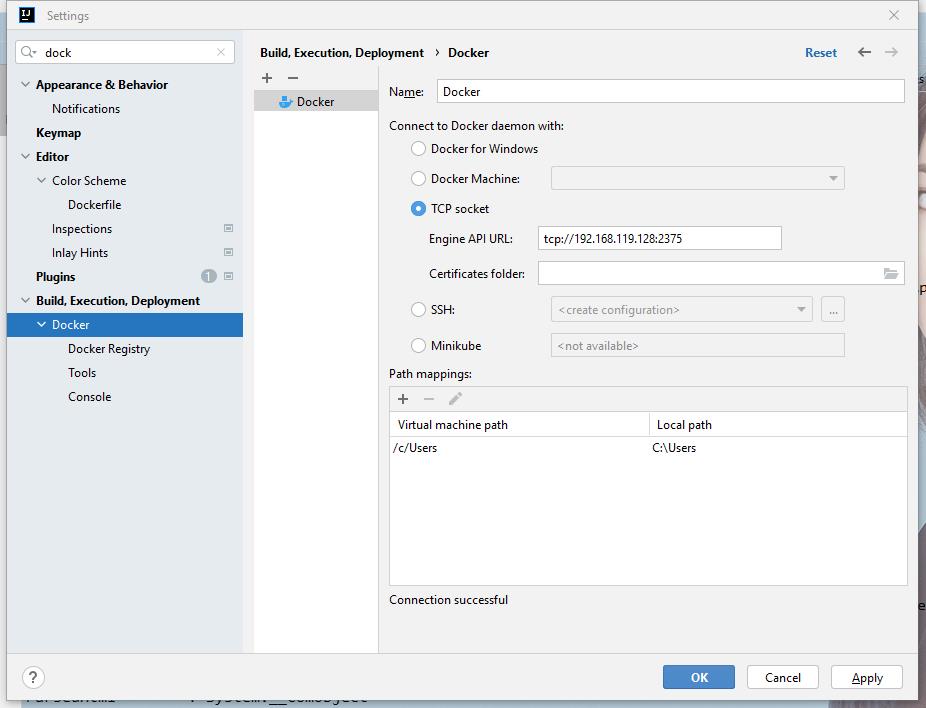The height and width of the screenshot is (708, 926).
Task: Click the Inspections project-level settings icon
Action: click(229, 229)
